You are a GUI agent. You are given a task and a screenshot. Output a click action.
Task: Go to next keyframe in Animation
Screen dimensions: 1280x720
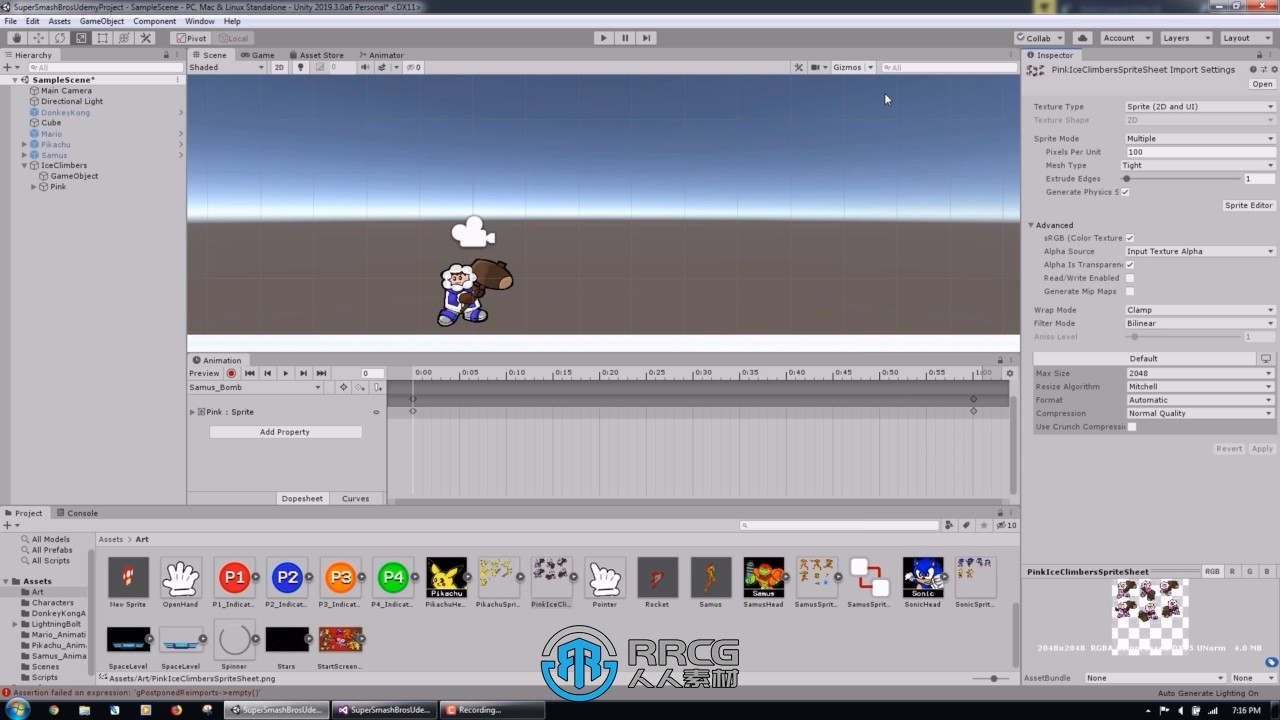[x=303, y=373]
